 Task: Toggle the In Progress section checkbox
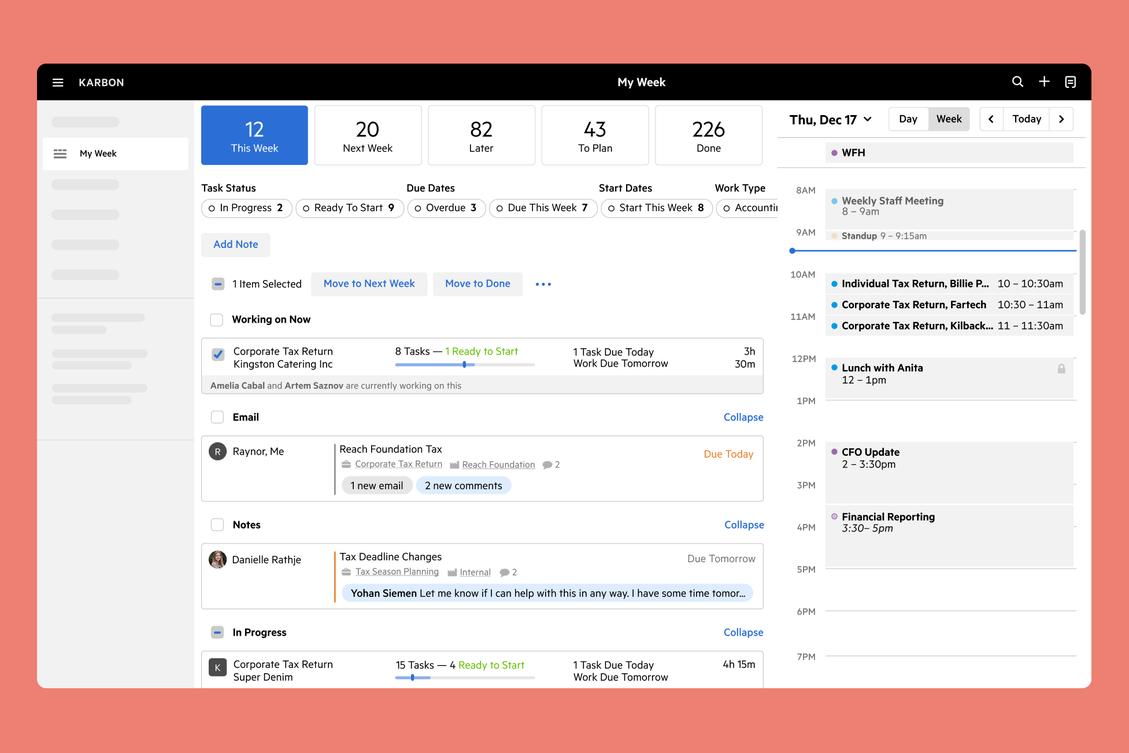[x=217, y=632]
